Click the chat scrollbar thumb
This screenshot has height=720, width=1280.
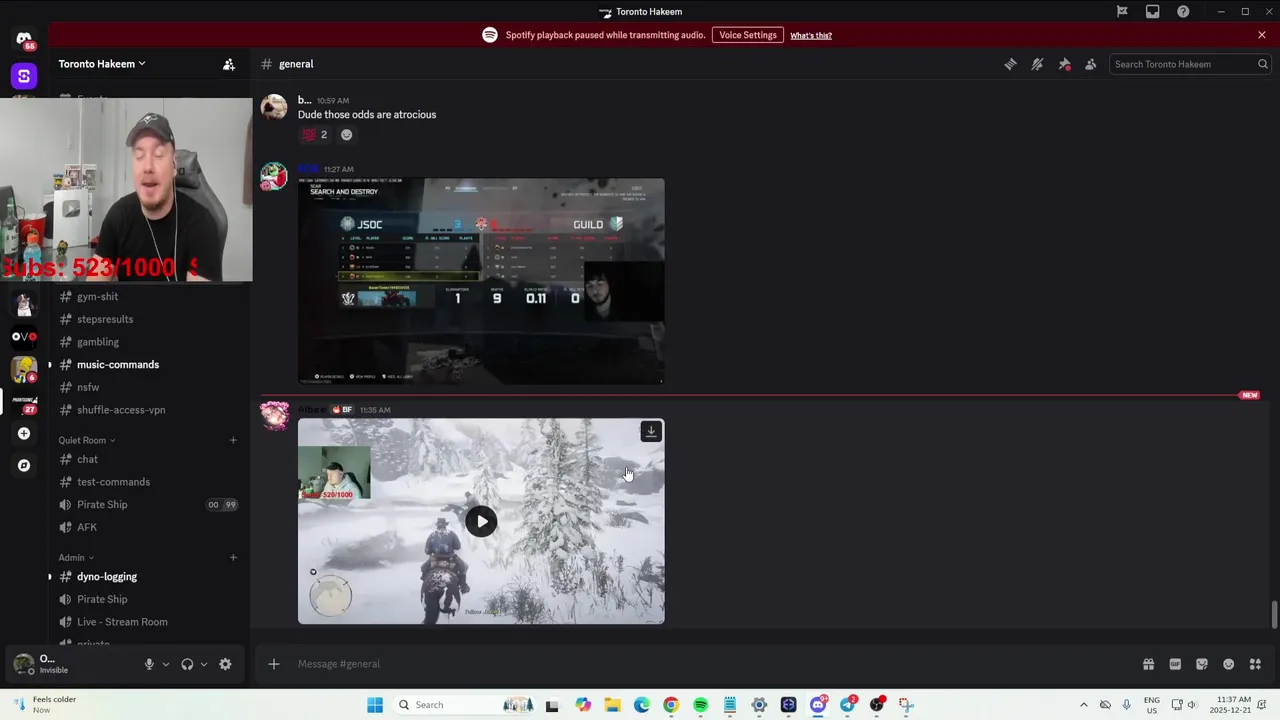point(1274,615)
